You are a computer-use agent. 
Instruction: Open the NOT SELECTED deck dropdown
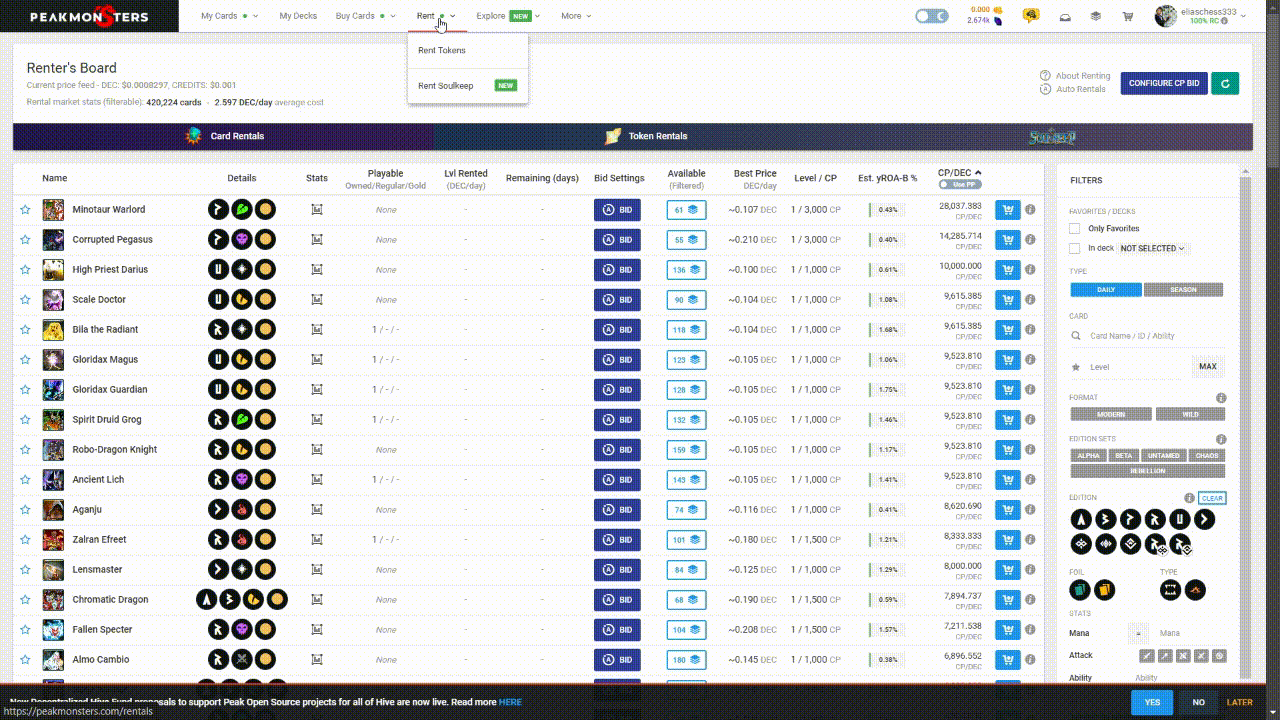click(1152, 248)
